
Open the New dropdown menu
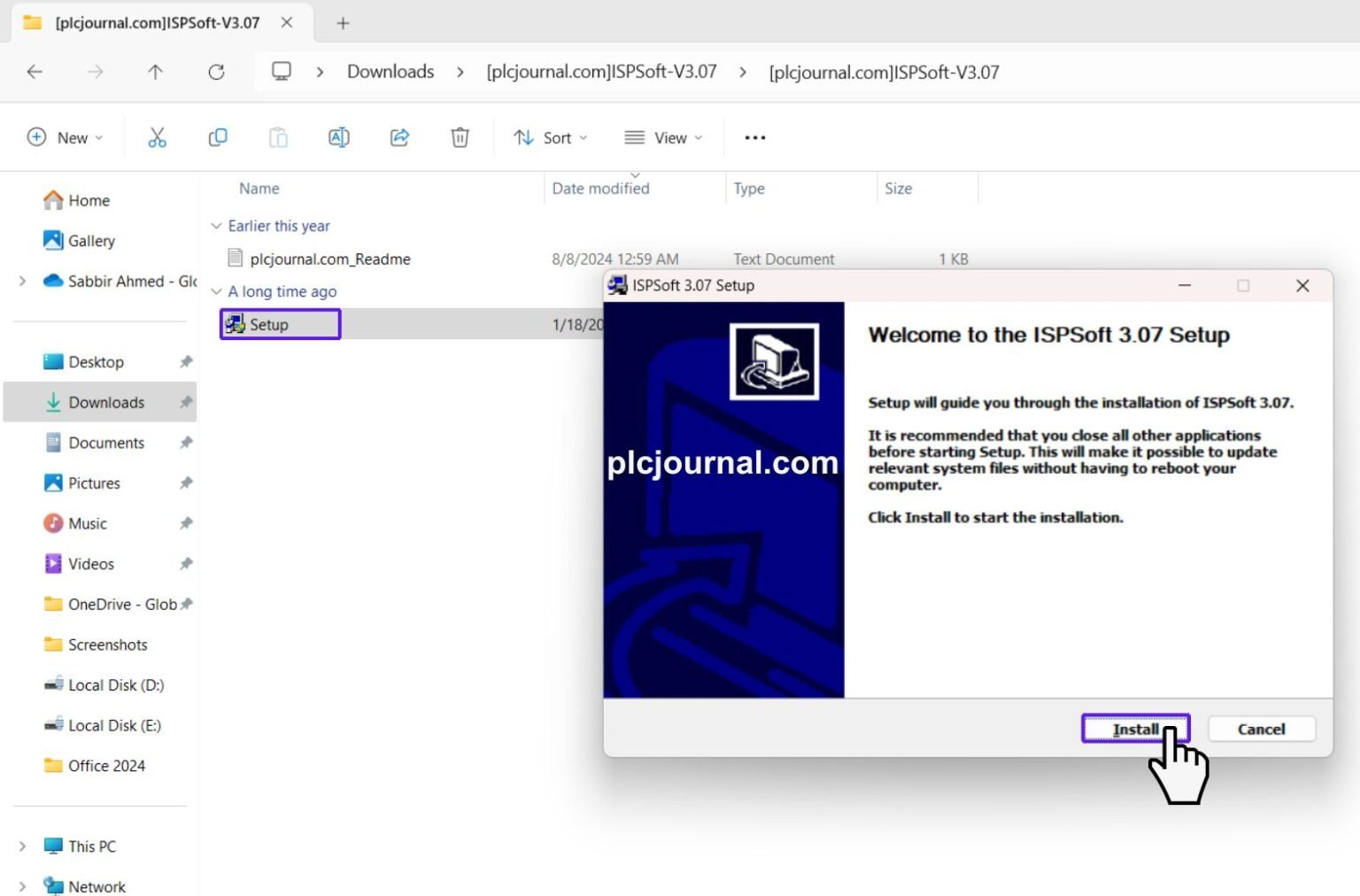point(65,137)
